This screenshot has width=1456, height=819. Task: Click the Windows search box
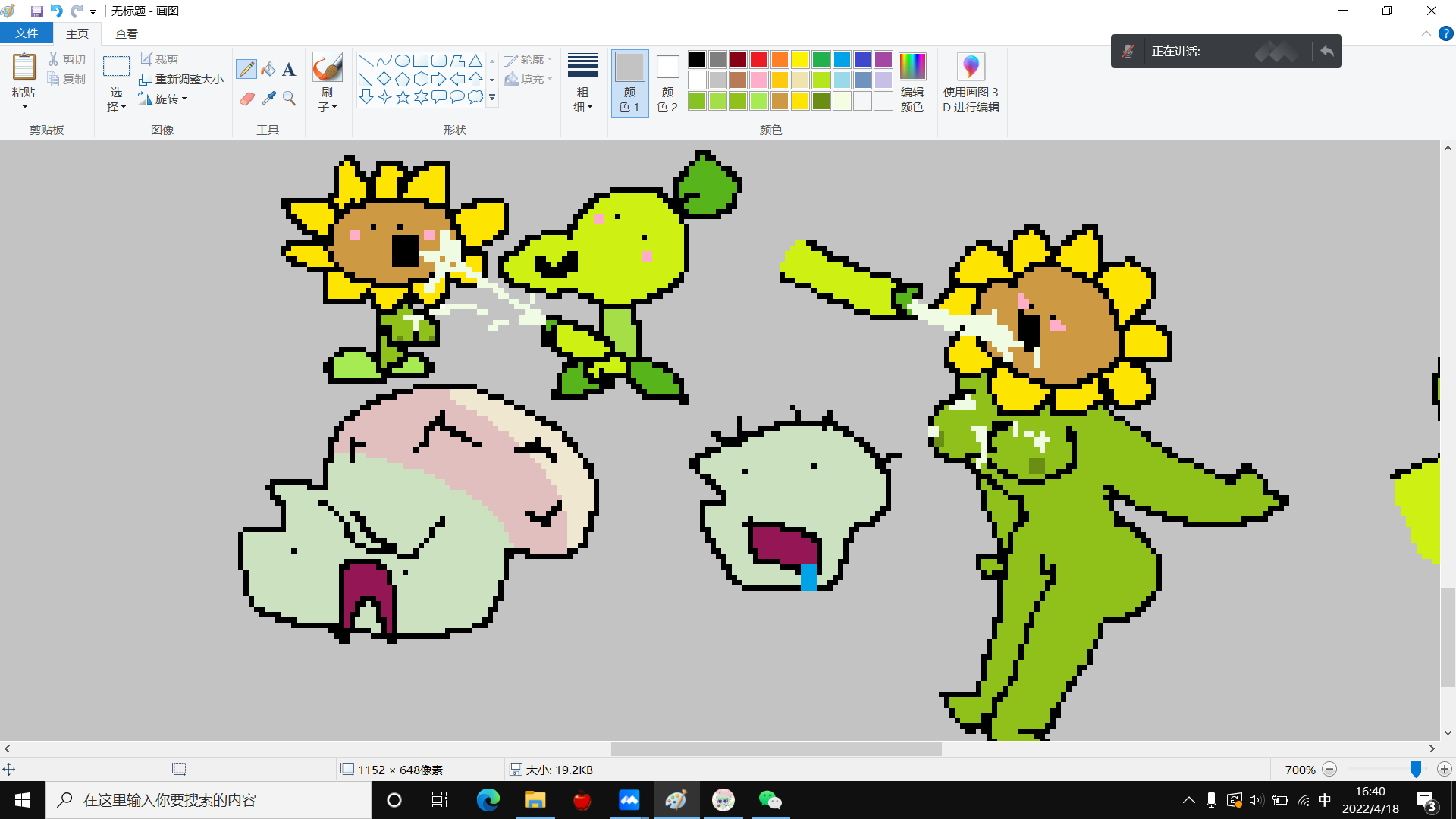pyautogui.click(x=209, y=800)
